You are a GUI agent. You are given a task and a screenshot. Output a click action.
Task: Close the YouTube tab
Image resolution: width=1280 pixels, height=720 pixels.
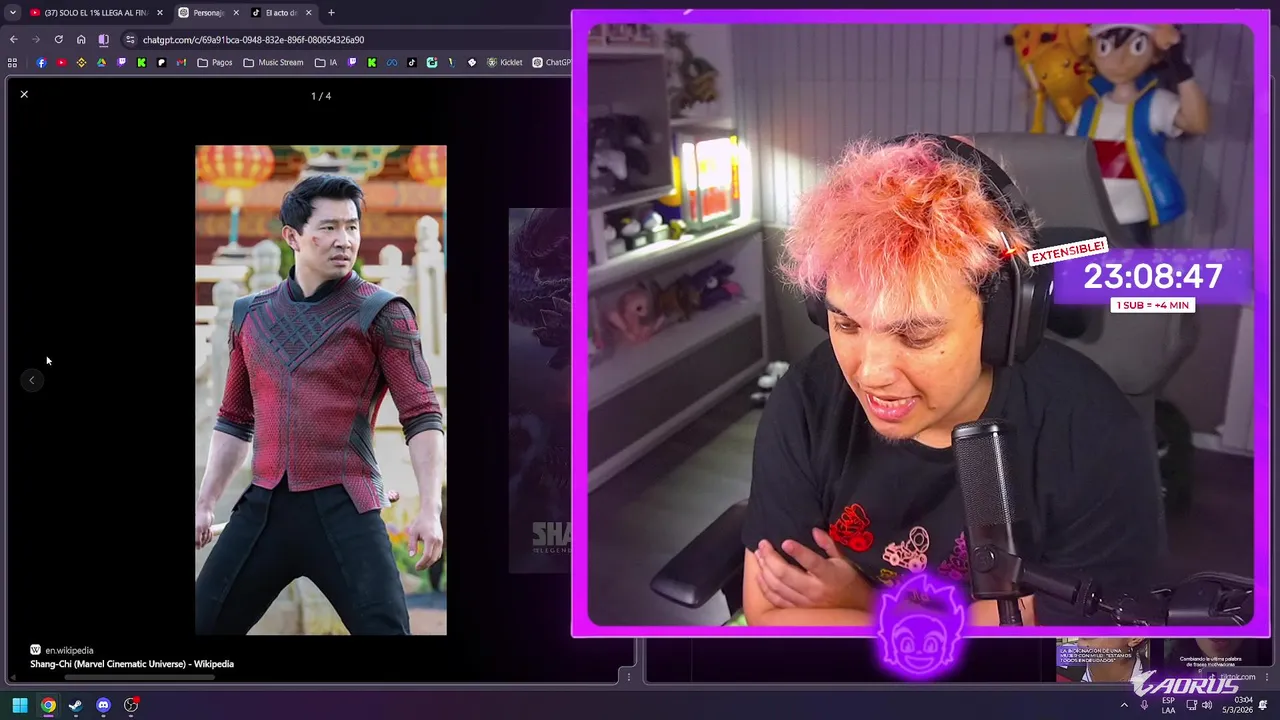[159, 13]
